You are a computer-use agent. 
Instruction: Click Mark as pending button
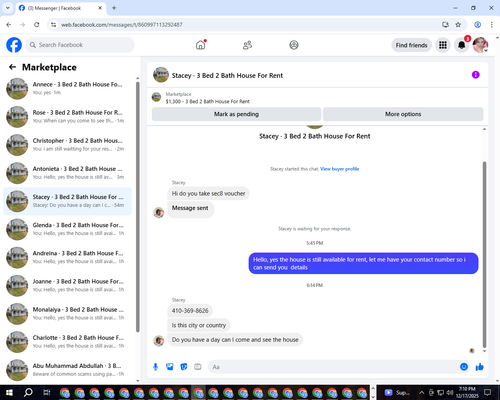(x=236, y=114)
